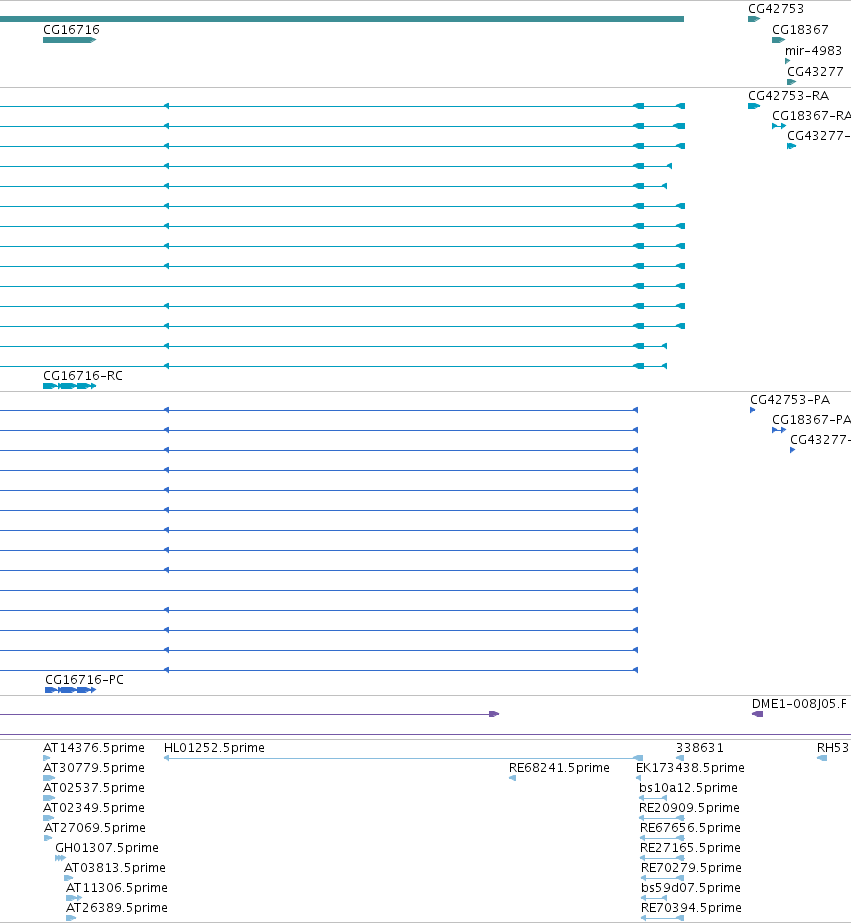The height and width of the screenshot is (923, 851).
Task: Open the bs59d07.5prime EST label
Action: 690,888
